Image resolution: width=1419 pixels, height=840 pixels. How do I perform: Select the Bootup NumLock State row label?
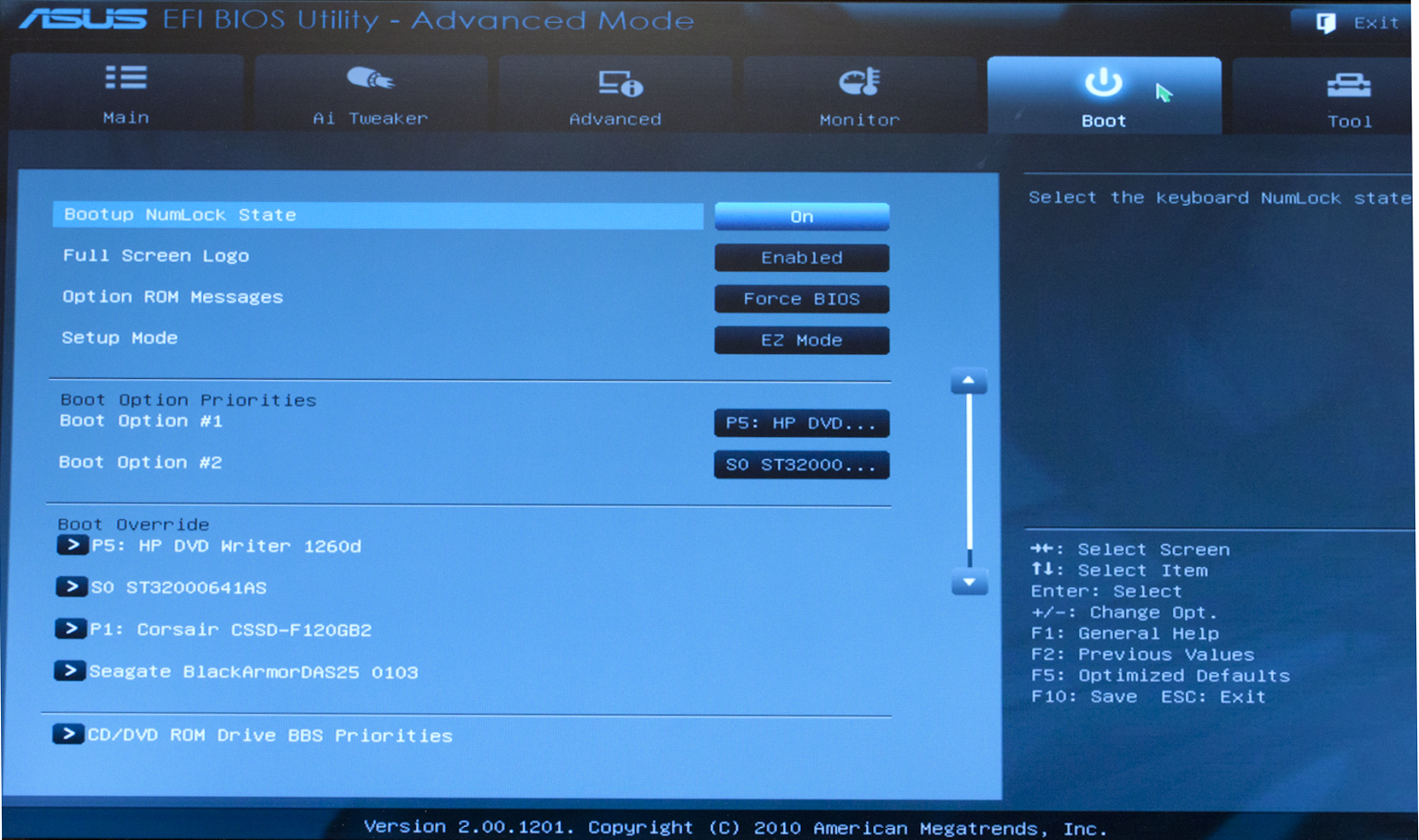click(181, 215)
